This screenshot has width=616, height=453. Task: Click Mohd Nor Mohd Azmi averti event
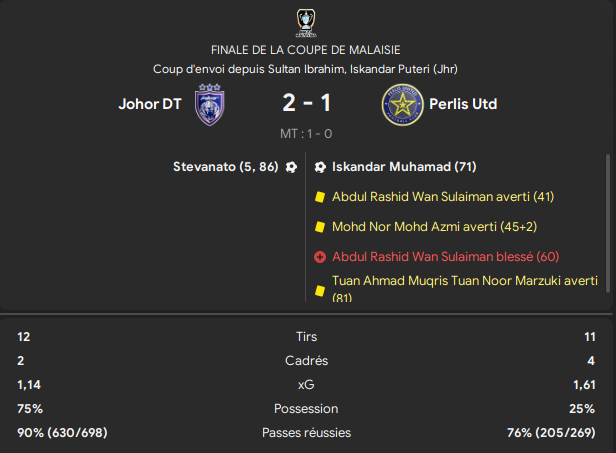434,227
